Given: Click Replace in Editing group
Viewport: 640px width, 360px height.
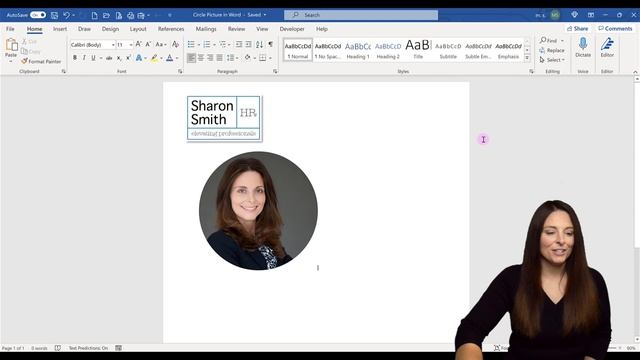Looking at the screenshot, I should 552,50.
